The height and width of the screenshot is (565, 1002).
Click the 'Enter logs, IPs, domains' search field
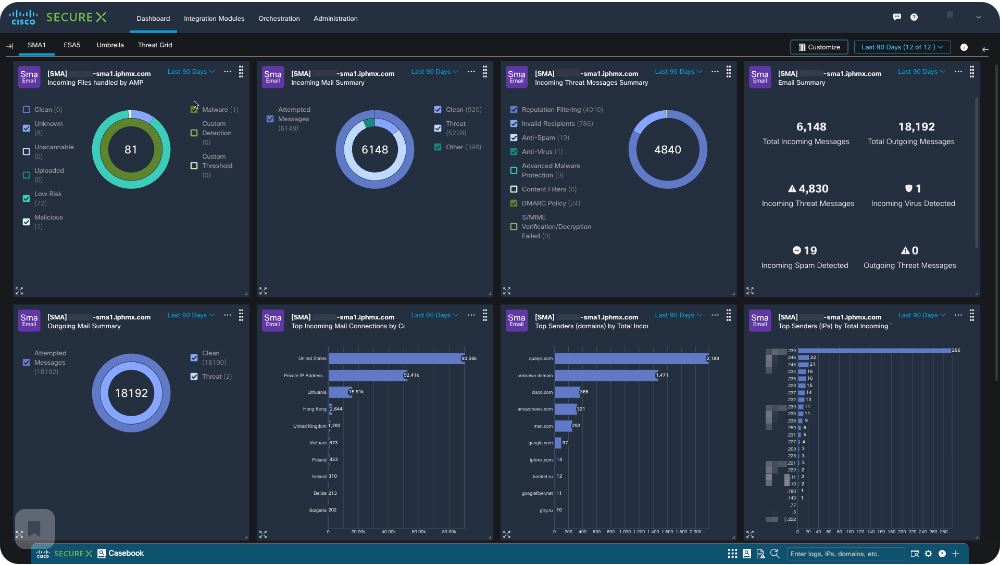coord(846,553)
